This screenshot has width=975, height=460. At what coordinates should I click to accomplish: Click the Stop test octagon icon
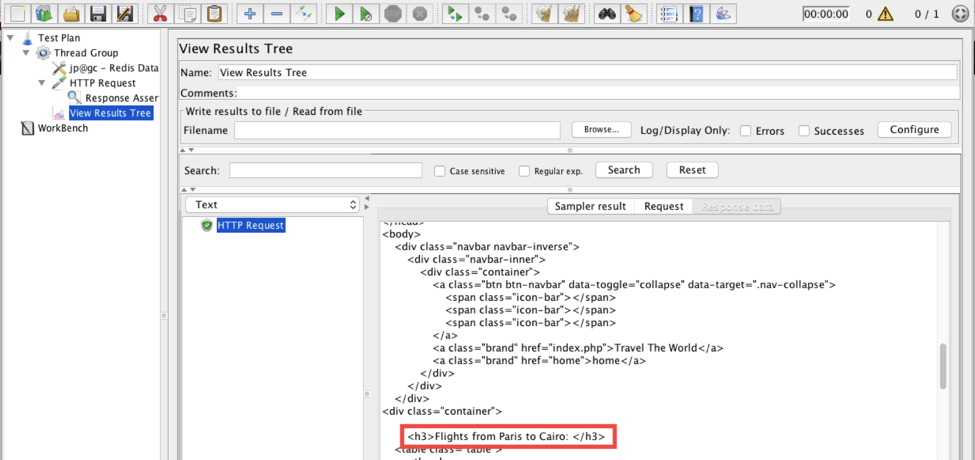[393, 12]
